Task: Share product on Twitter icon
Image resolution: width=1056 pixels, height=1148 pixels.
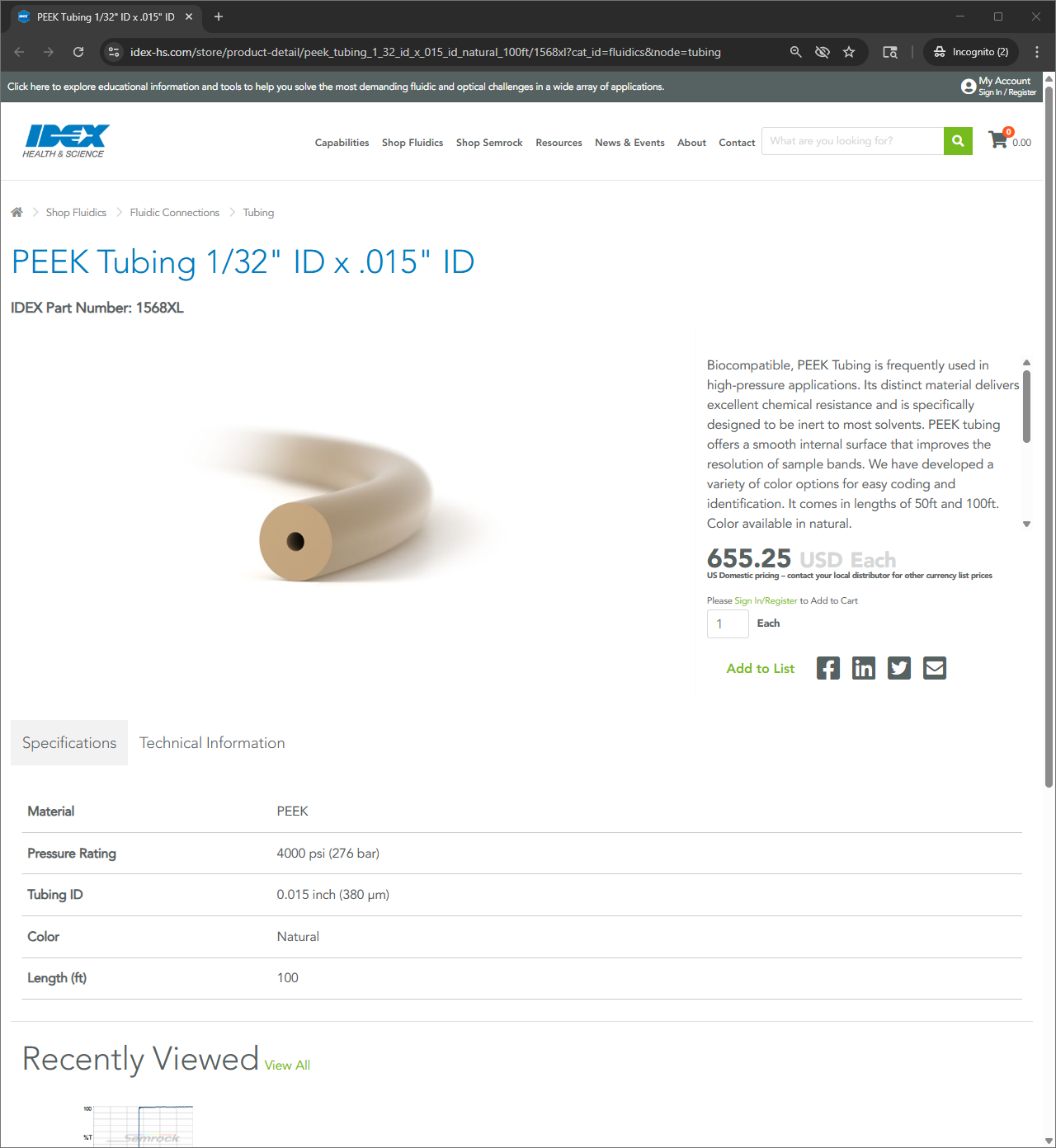Action: [899, 668]
